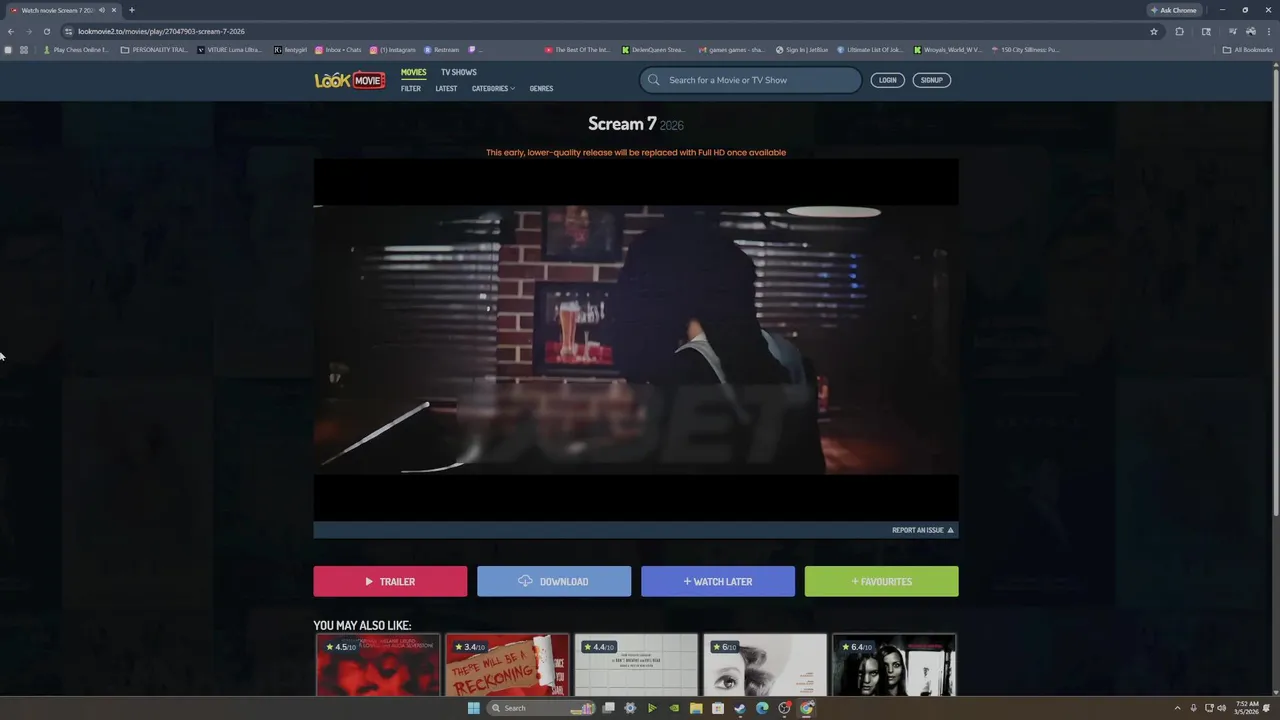Click the WATCH LATER button

tap(718, 581)
